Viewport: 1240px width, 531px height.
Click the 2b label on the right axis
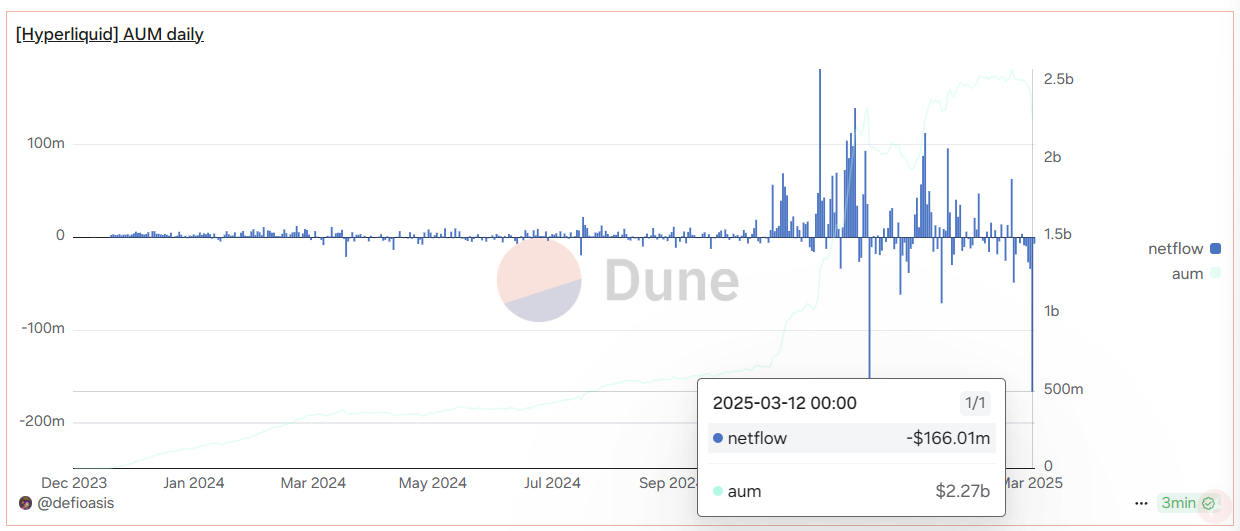click(1053, 157)
